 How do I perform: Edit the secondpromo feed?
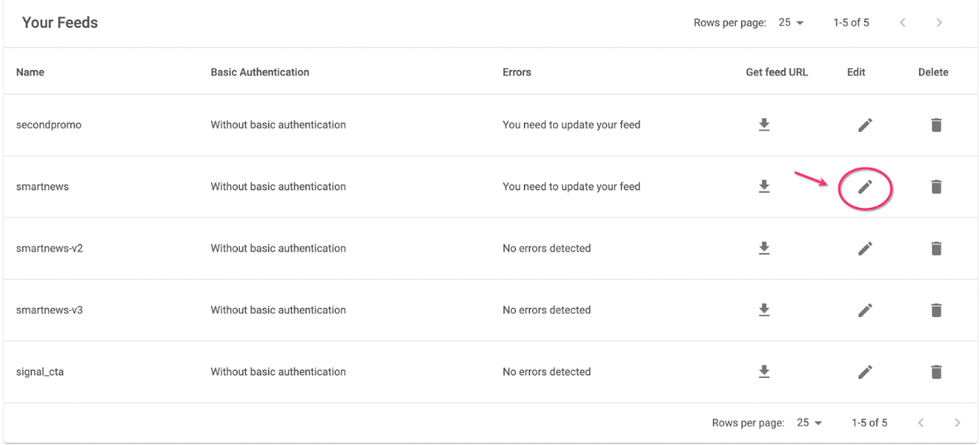click(x=865, y=125)
